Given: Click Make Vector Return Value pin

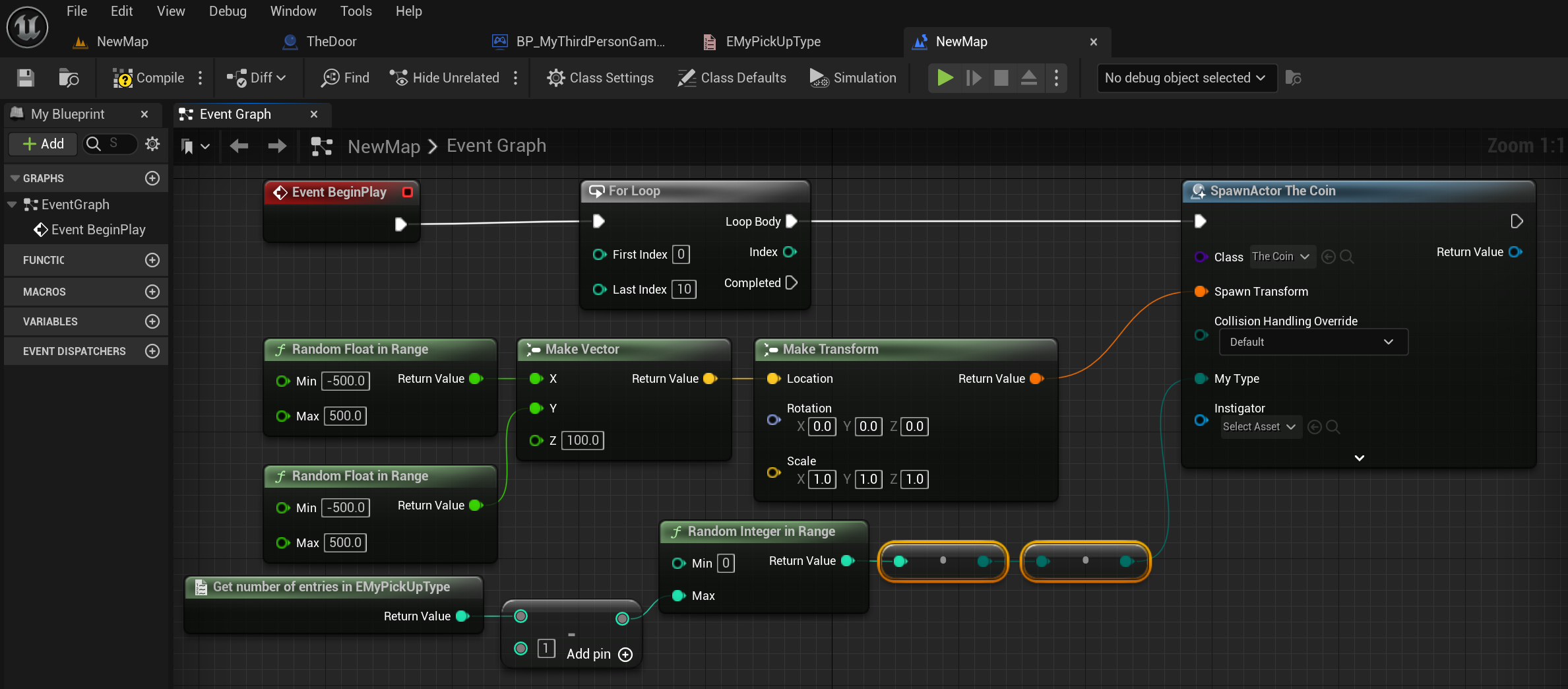Looking at the screenshot, I should point(710,379).
